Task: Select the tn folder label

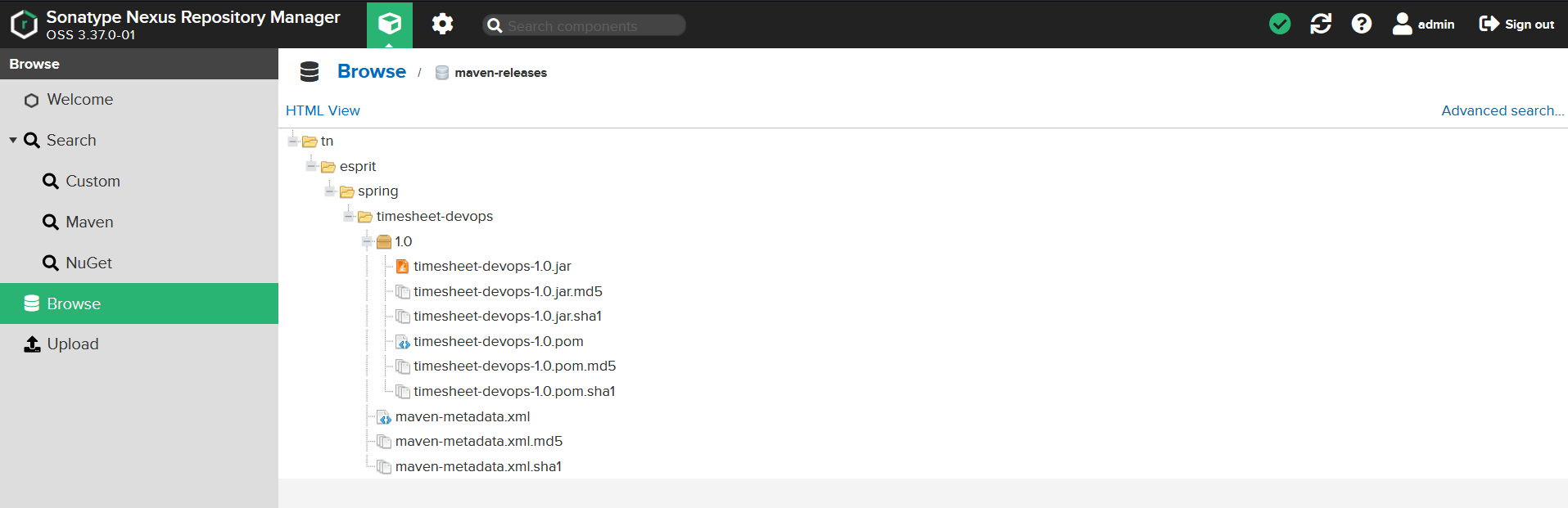Action: coord(328,141)
